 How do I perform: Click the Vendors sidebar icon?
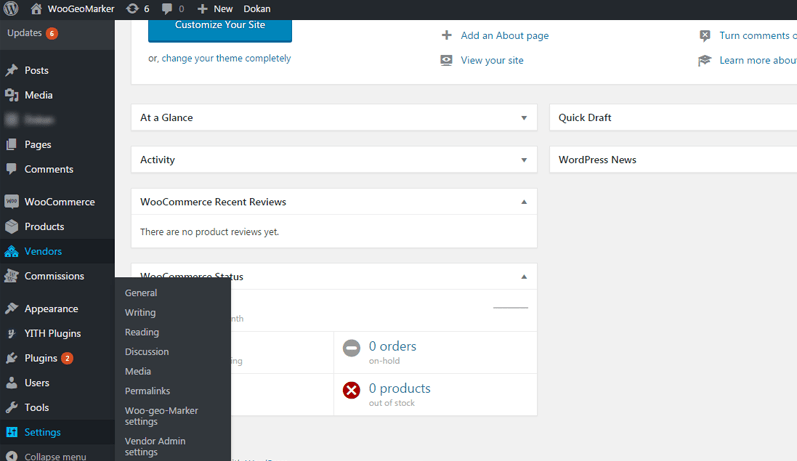click(12, 251)
